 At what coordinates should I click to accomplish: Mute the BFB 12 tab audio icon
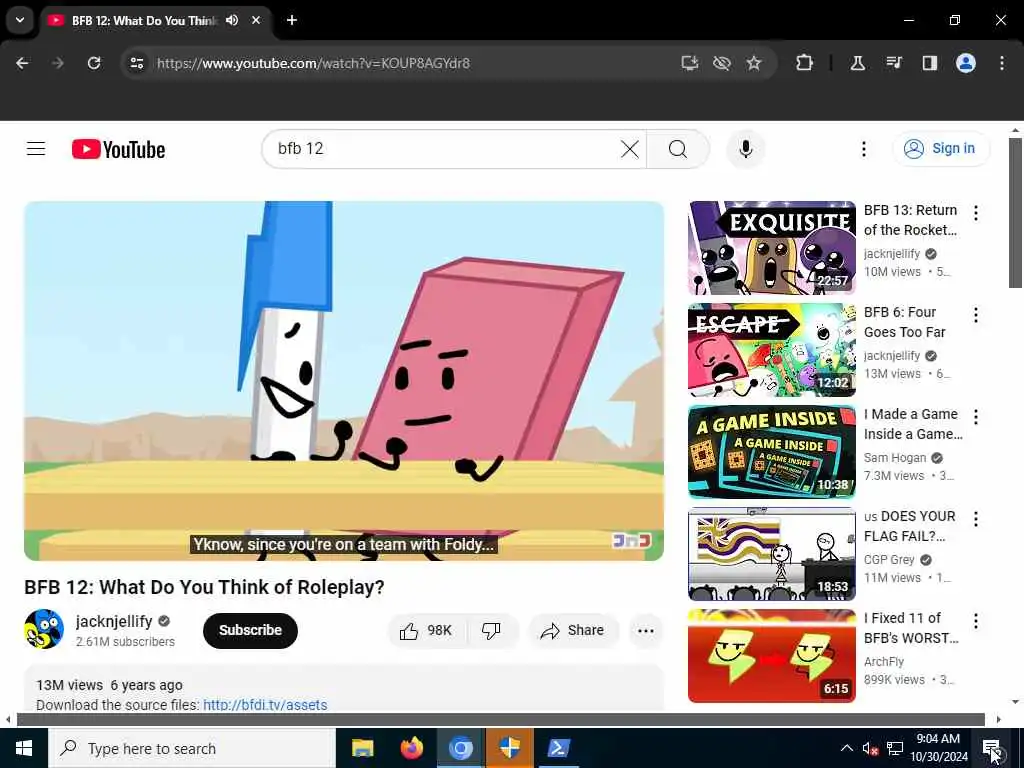coord(232,20)
